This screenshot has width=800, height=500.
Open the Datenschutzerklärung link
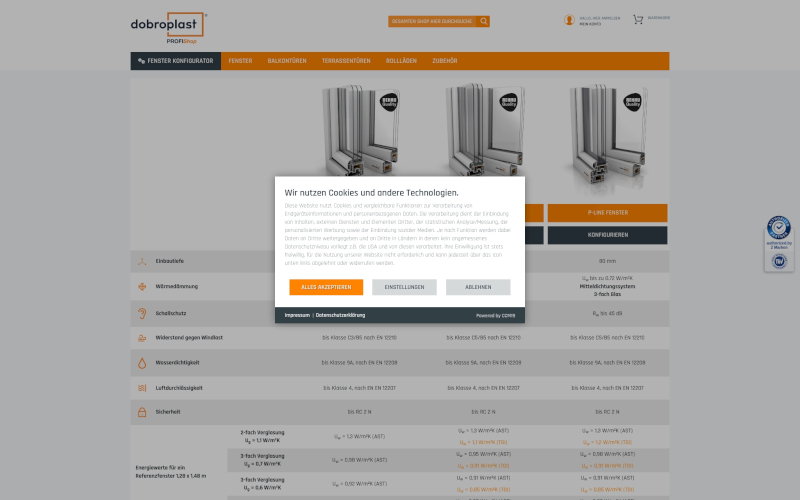coord(341,315)
